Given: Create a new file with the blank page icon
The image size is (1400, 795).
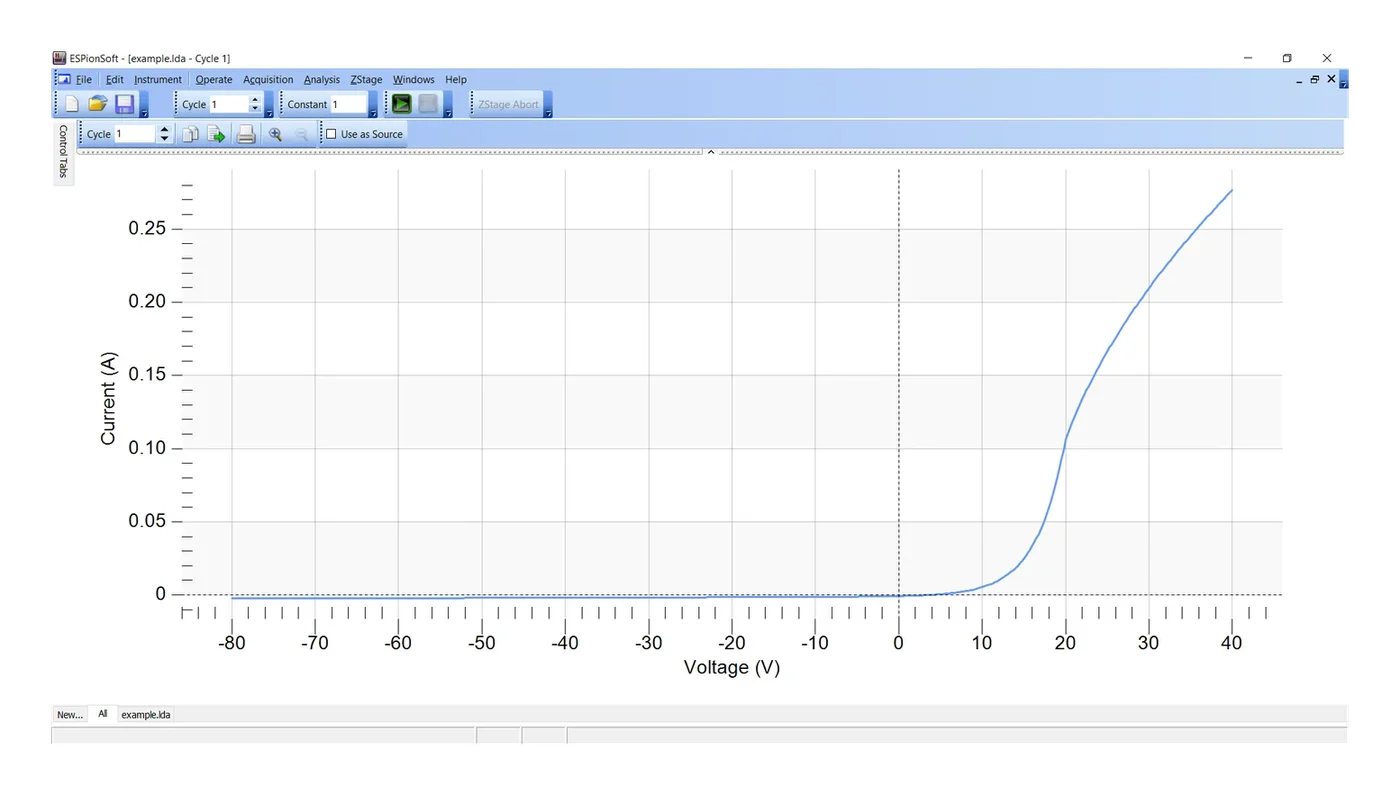Looking at the screenshot, I should 71,104.
